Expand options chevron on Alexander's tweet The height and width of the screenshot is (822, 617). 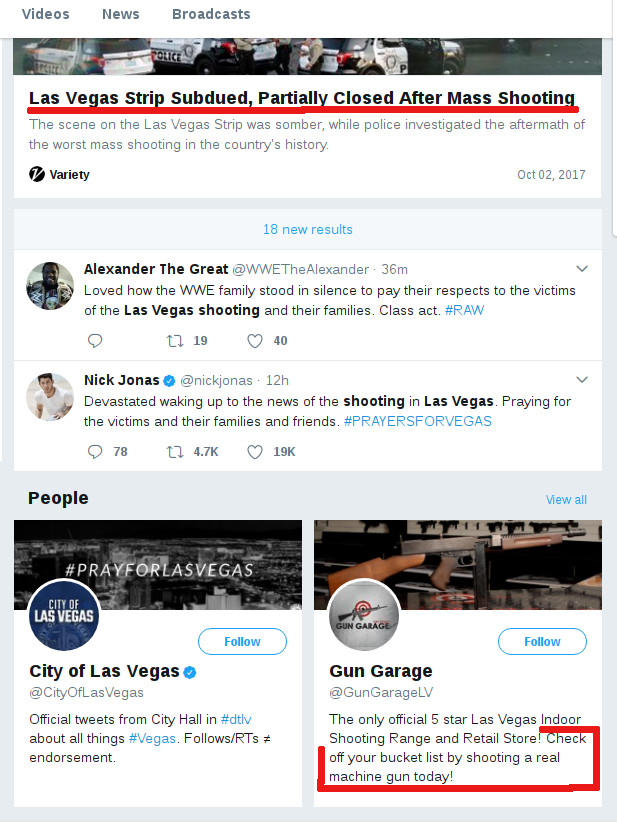[x=582, y=269]
